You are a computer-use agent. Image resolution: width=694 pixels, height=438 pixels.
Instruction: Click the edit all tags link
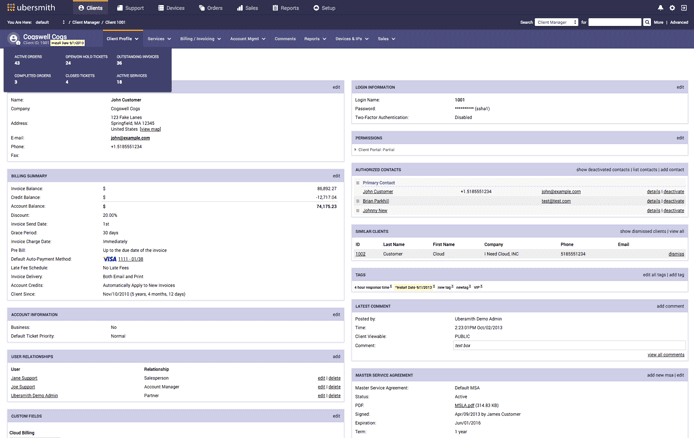click(x=654, y=275)
